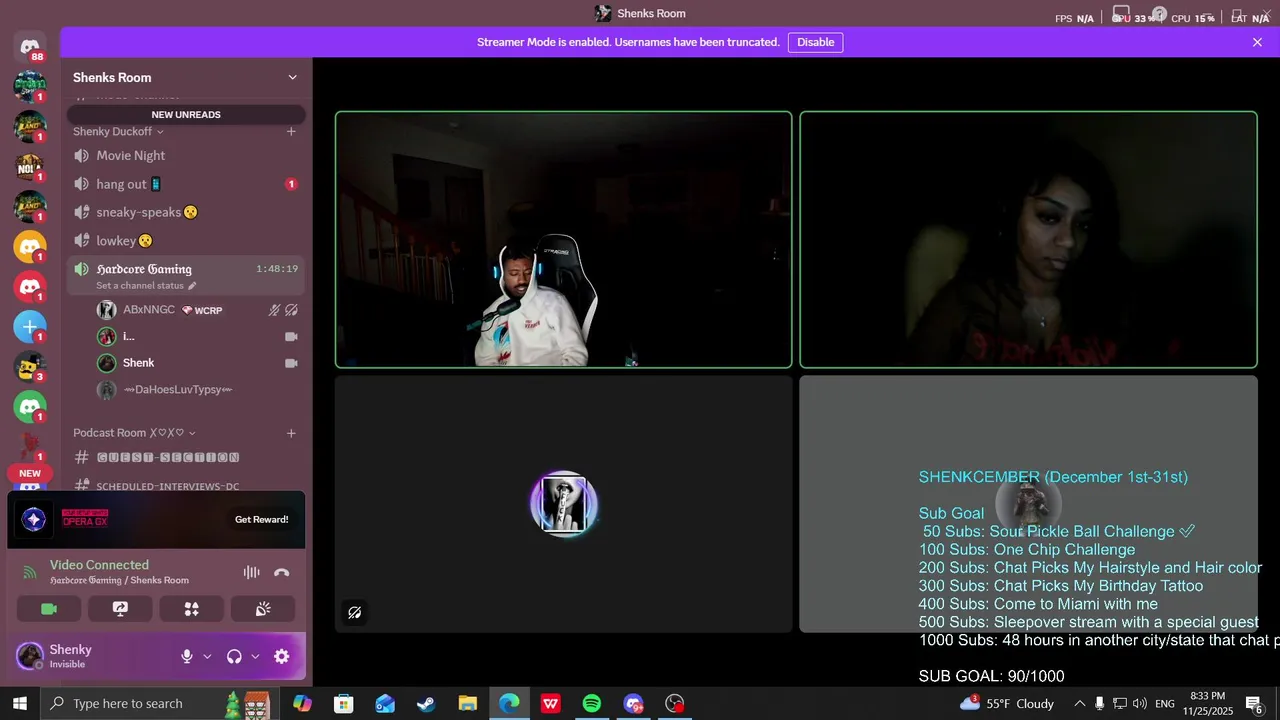The width and height of the screenshot is (1280, 720).
Task: Create channel in Podcast Room category
Action: (291, 433)
